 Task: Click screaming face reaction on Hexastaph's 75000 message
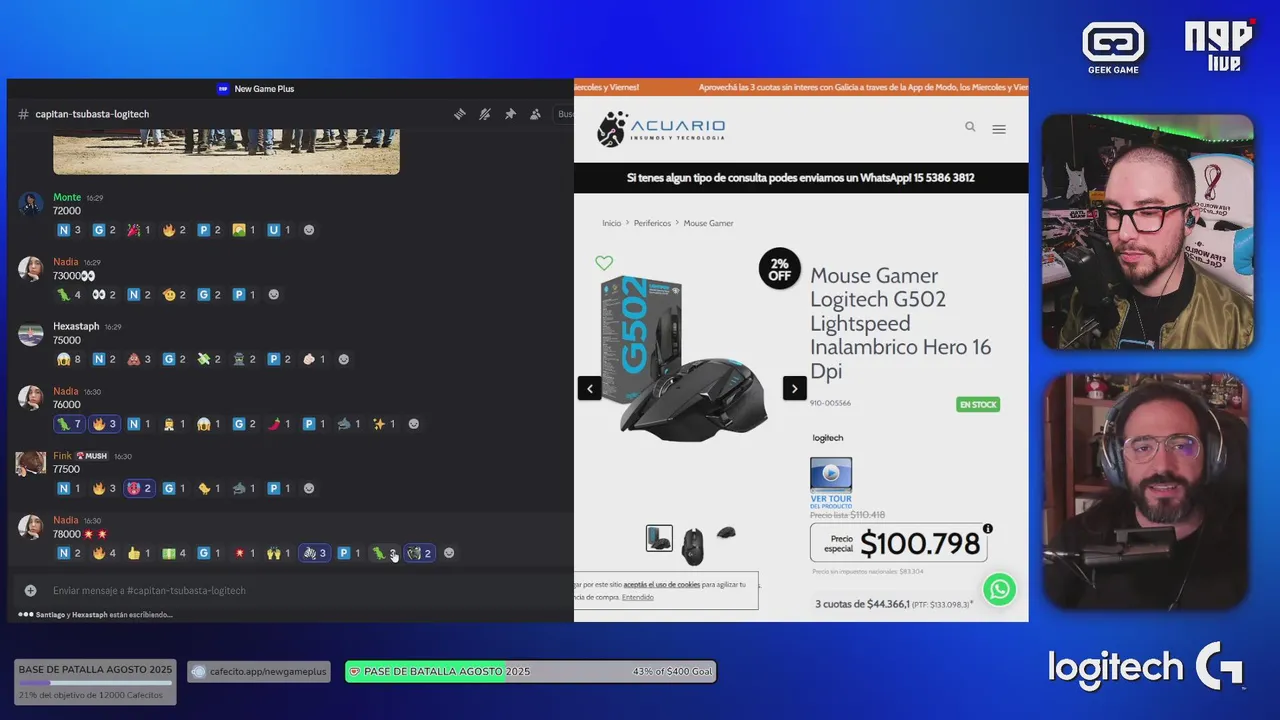pyautogui.click(x=69, y=359)
